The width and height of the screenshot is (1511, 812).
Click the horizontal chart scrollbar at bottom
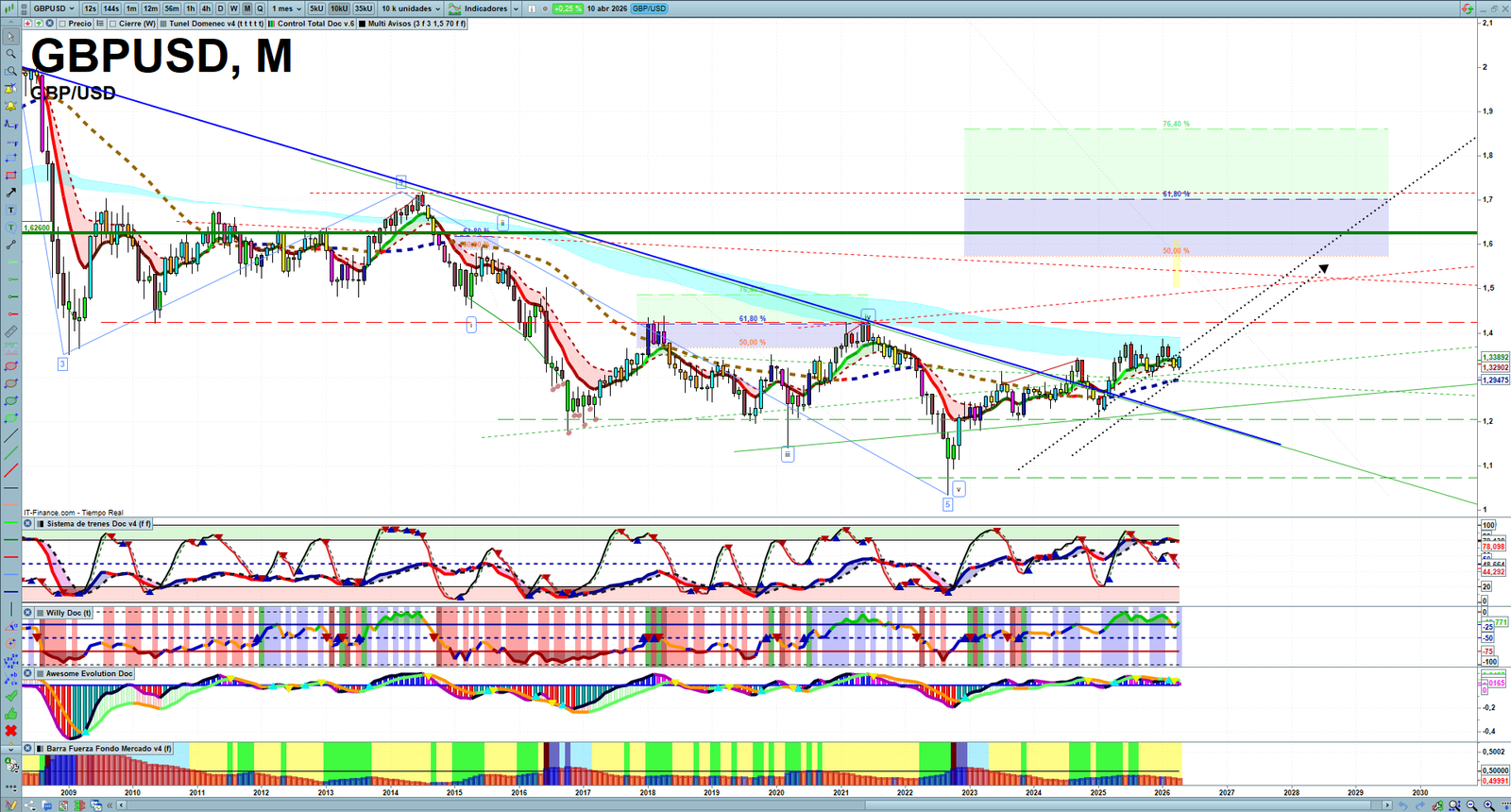(755, 805)
